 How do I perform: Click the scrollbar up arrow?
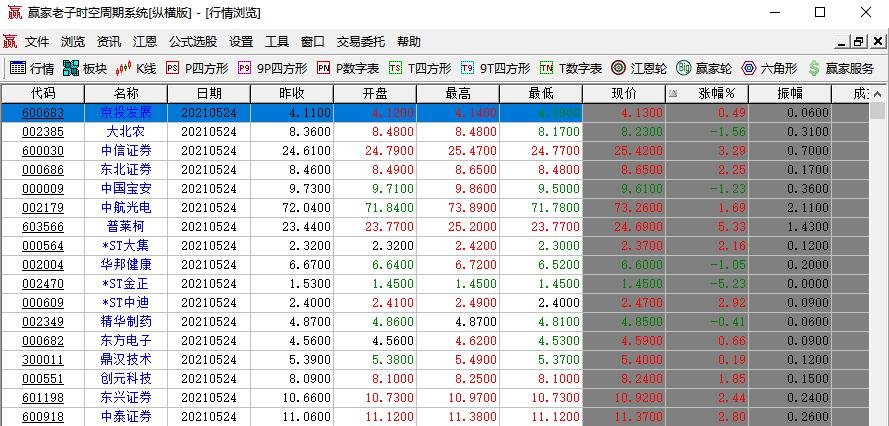pyautogui.click(x=877, y=94)
